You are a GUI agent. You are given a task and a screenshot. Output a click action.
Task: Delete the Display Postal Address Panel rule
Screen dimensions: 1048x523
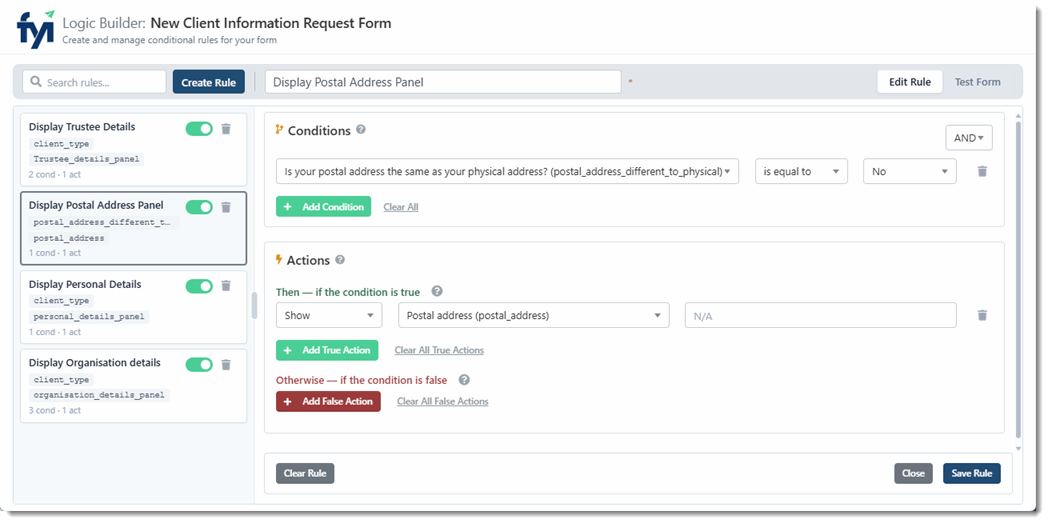[x=226, y=207]
